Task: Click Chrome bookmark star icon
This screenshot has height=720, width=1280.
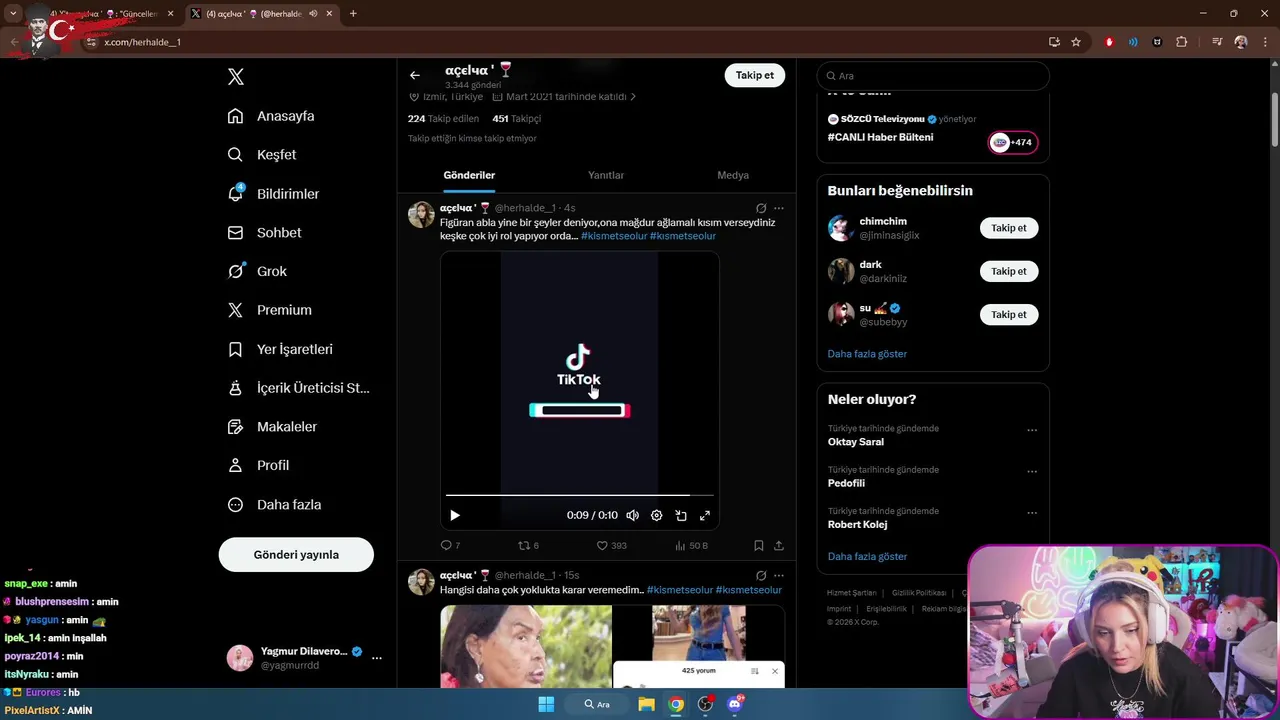Action: pyautogui.click(x=1076, y=42)
